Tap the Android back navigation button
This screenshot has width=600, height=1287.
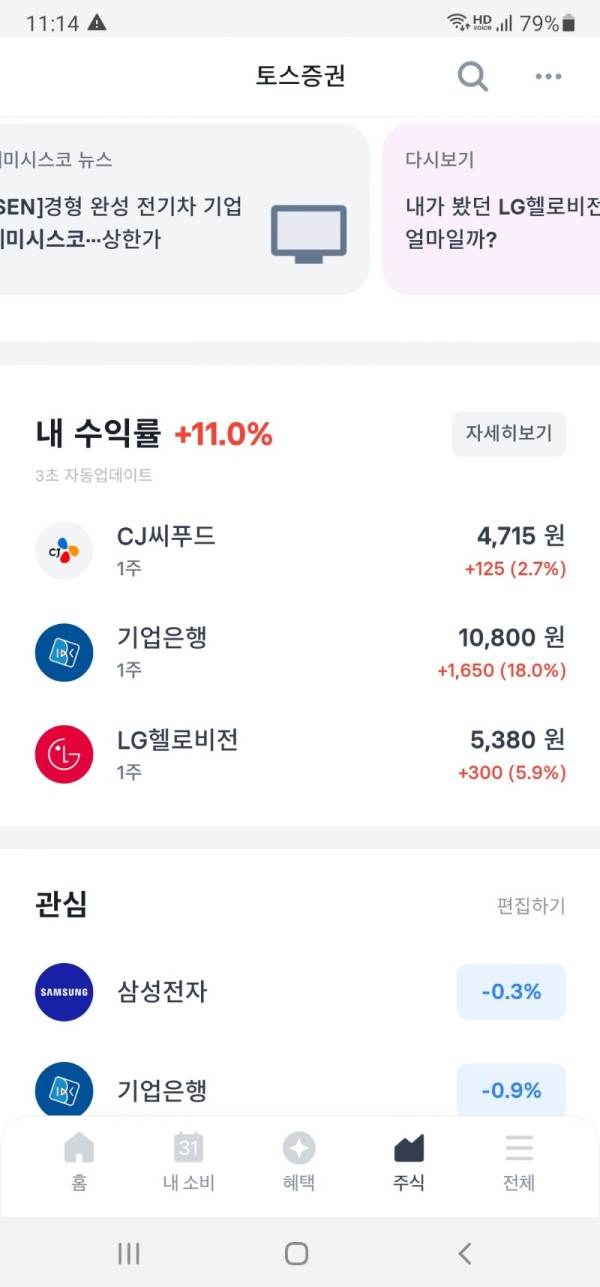tap(464, 1253)
